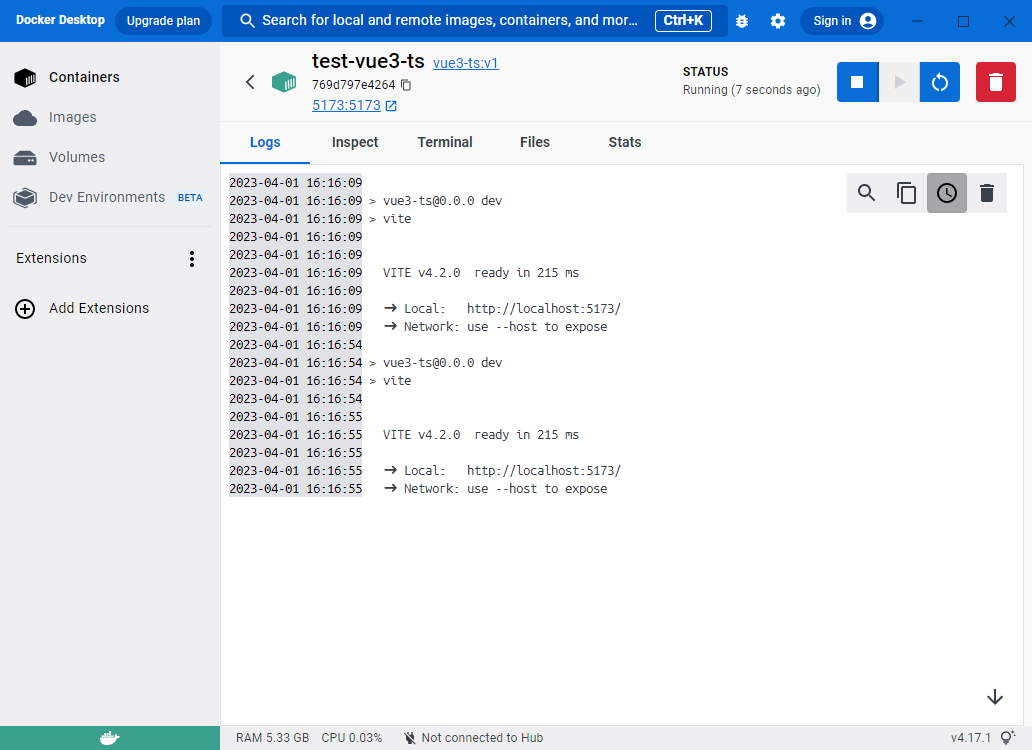Open the Extensions three-dot menu
1032x750 pixels.
coord(192,259)
